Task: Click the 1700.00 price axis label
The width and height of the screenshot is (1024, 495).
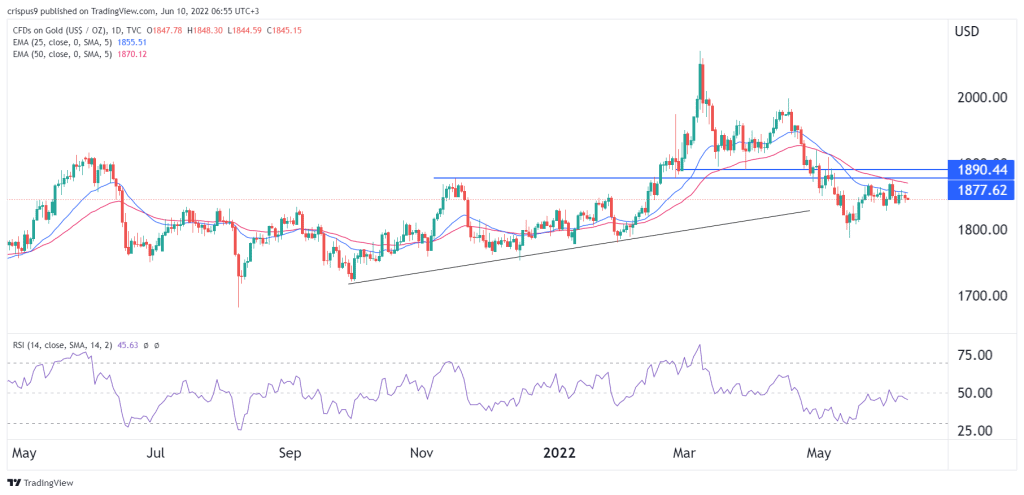Action: pyautogui.click(x=981, y=296)
